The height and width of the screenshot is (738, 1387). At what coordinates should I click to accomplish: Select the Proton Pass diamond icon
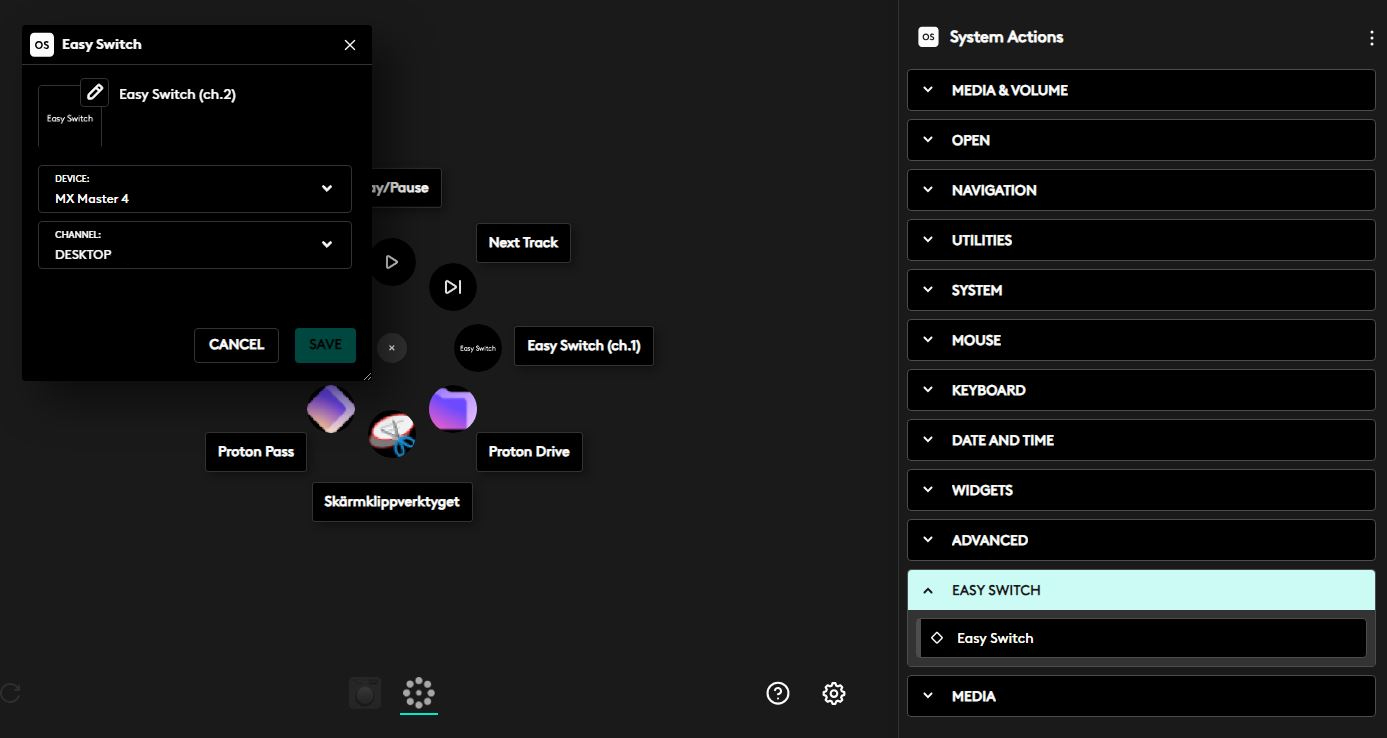pos(331,409)
